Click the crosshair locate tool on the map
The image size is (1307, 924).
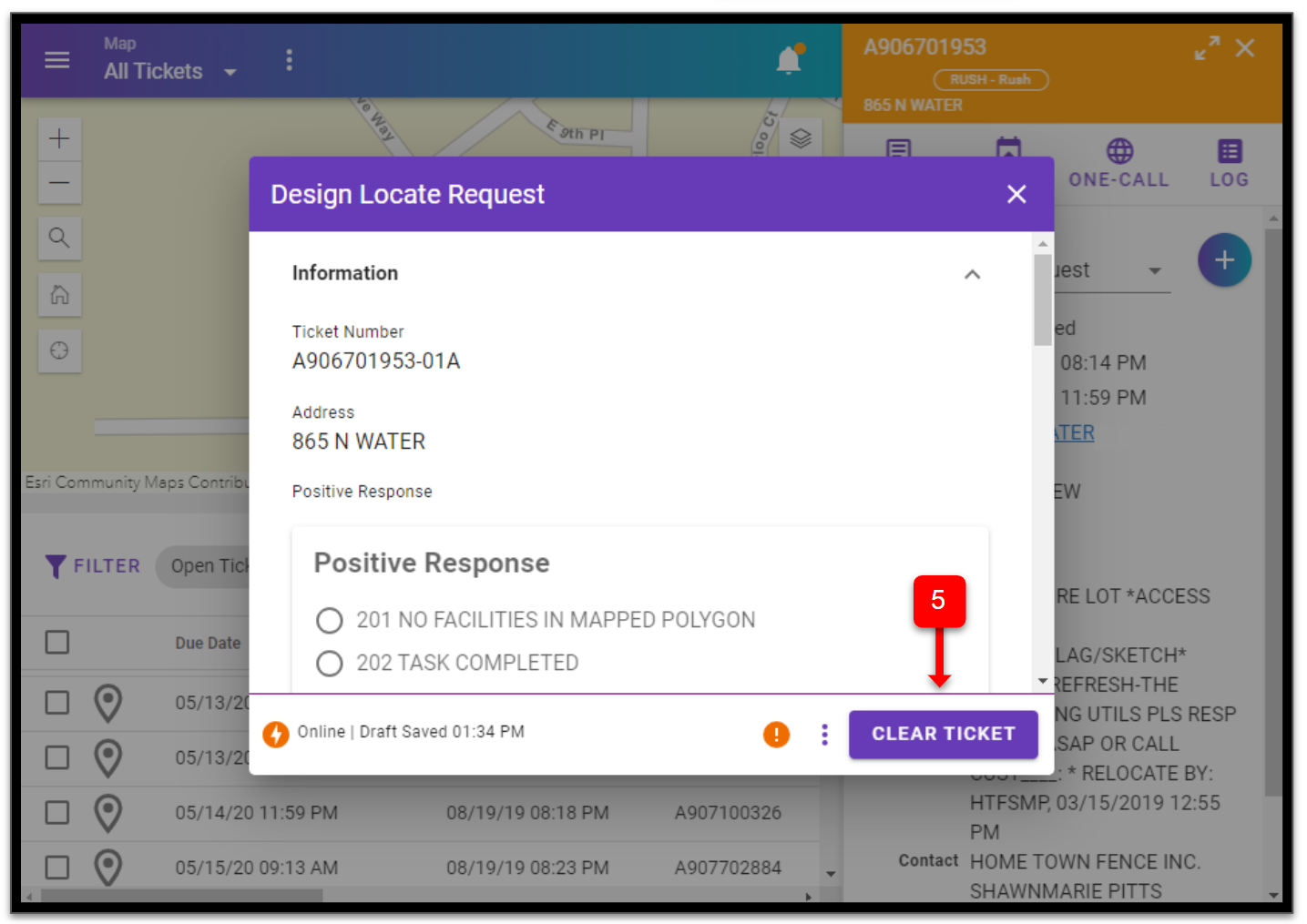(x=59, y=350)
